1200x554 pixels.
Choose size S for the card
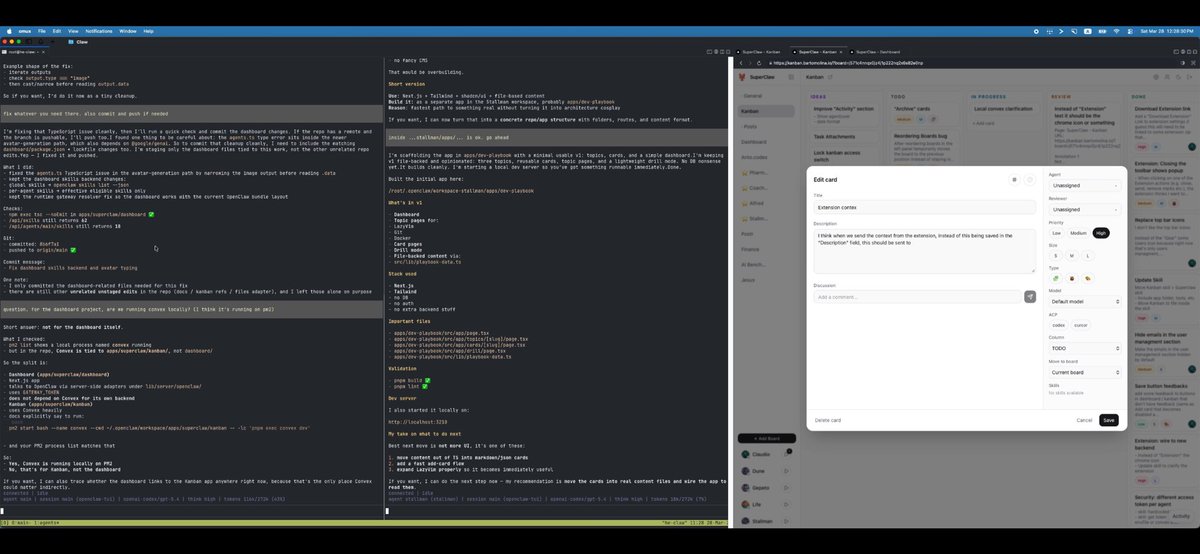pos(1055,255)
